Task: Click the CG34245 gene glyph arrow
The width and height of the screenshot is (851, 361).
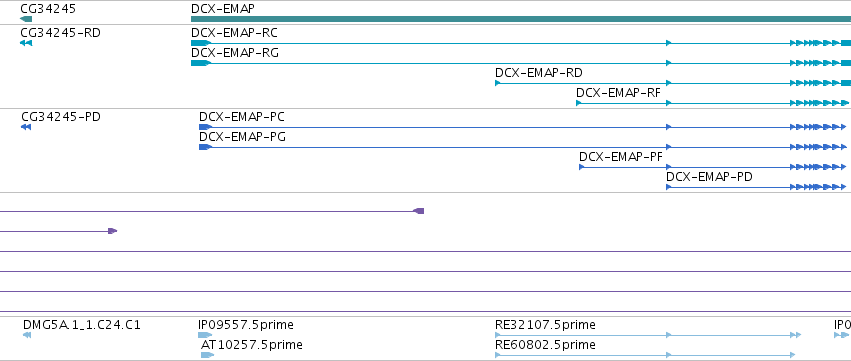Action: click(x=26, y=19)
